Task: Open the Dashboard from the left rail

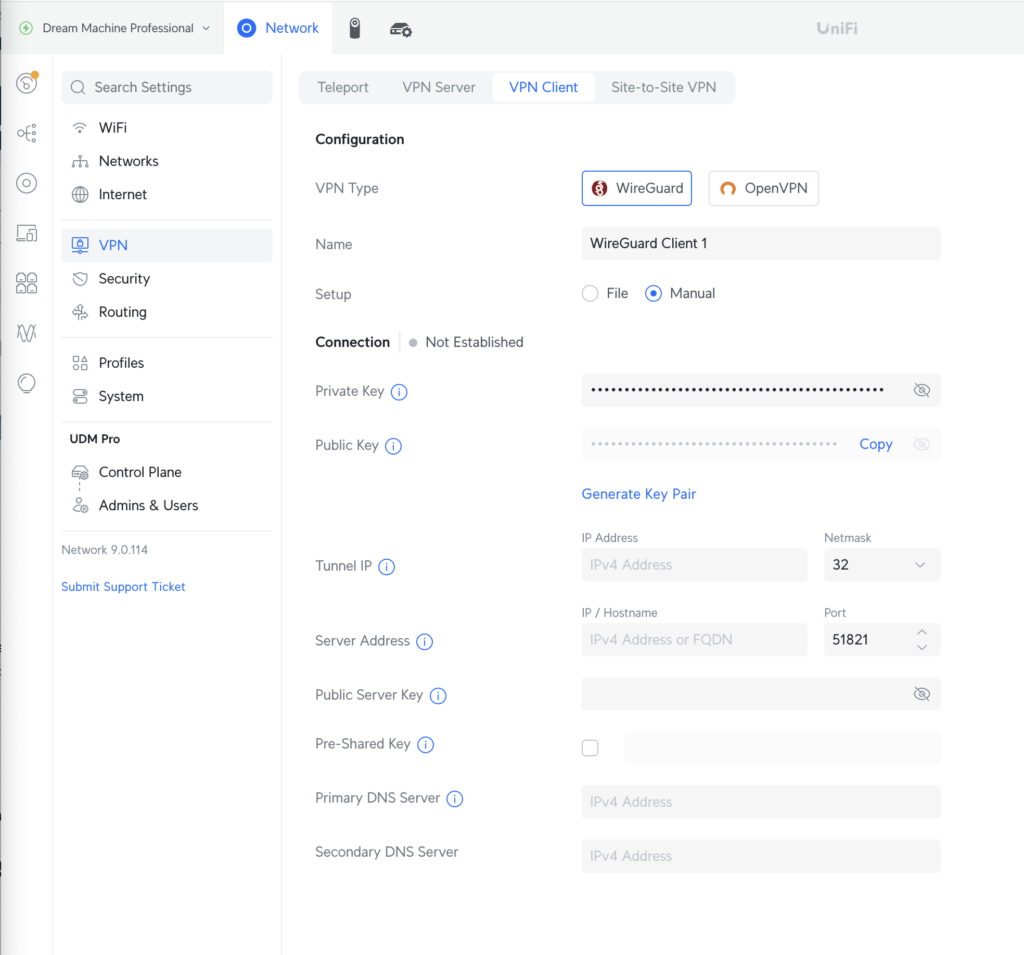Action: tap(26, 83)
